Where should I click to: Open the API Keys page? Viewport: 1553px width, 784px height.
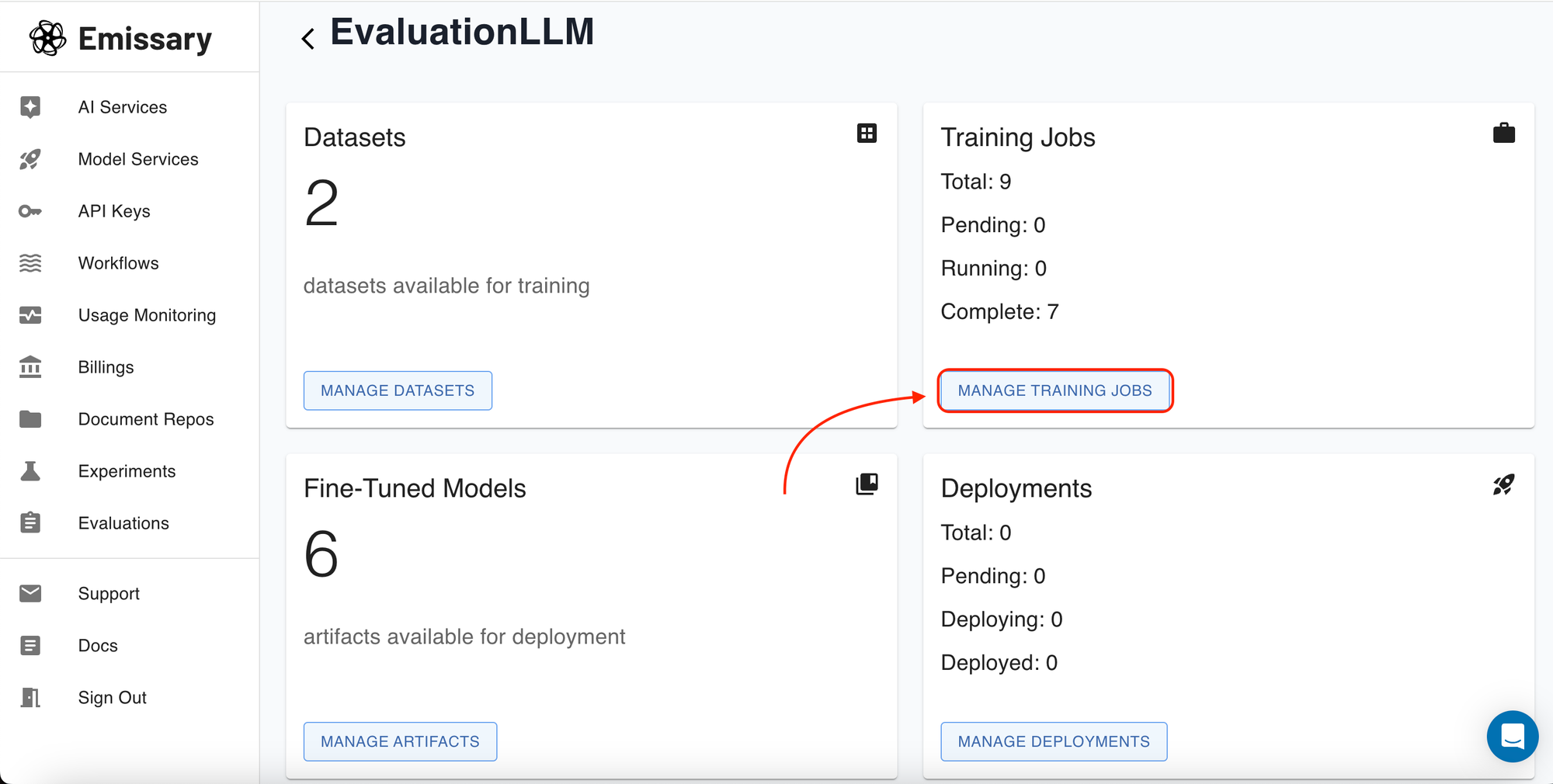coord(114,211)
